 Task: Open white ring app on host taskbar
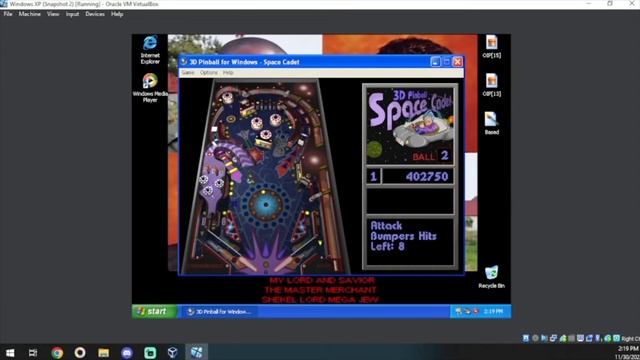point(80,352)
